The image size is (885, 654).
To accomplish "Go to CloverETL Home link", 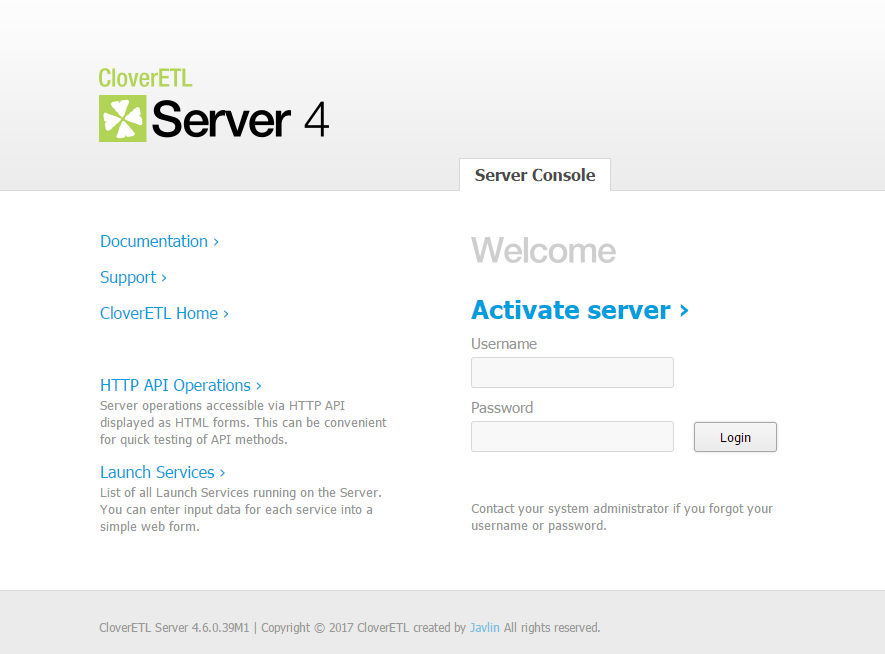I will pos(164,313).
